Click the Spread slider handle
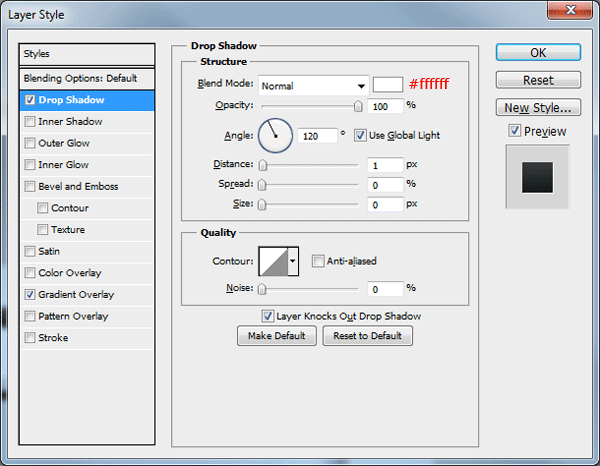The width and height of the screenshot is (600, 466). tap(262, 185)
